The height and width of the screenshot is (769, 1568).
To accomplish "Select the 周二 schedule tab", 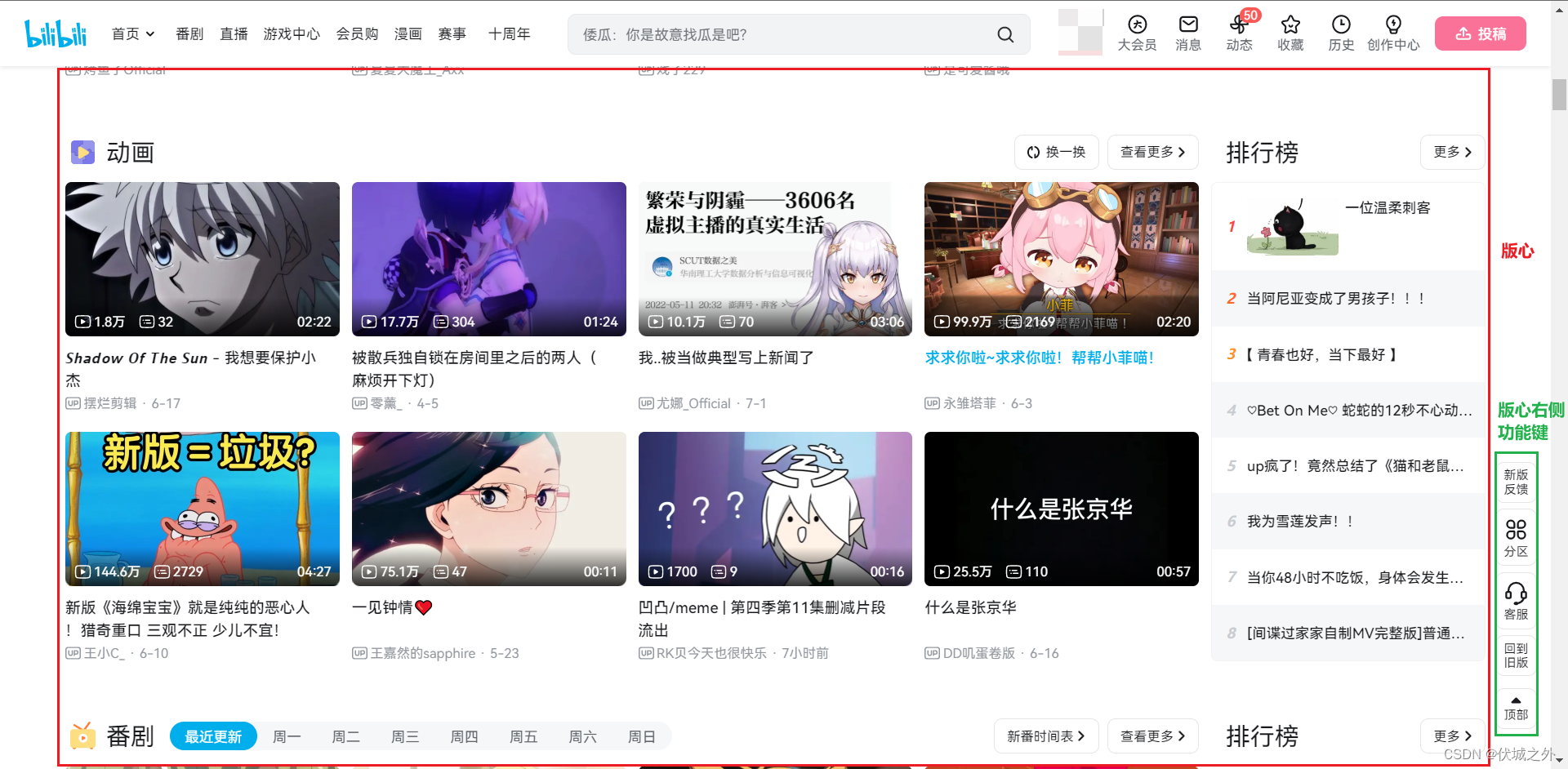I will (x=345, y=736).
